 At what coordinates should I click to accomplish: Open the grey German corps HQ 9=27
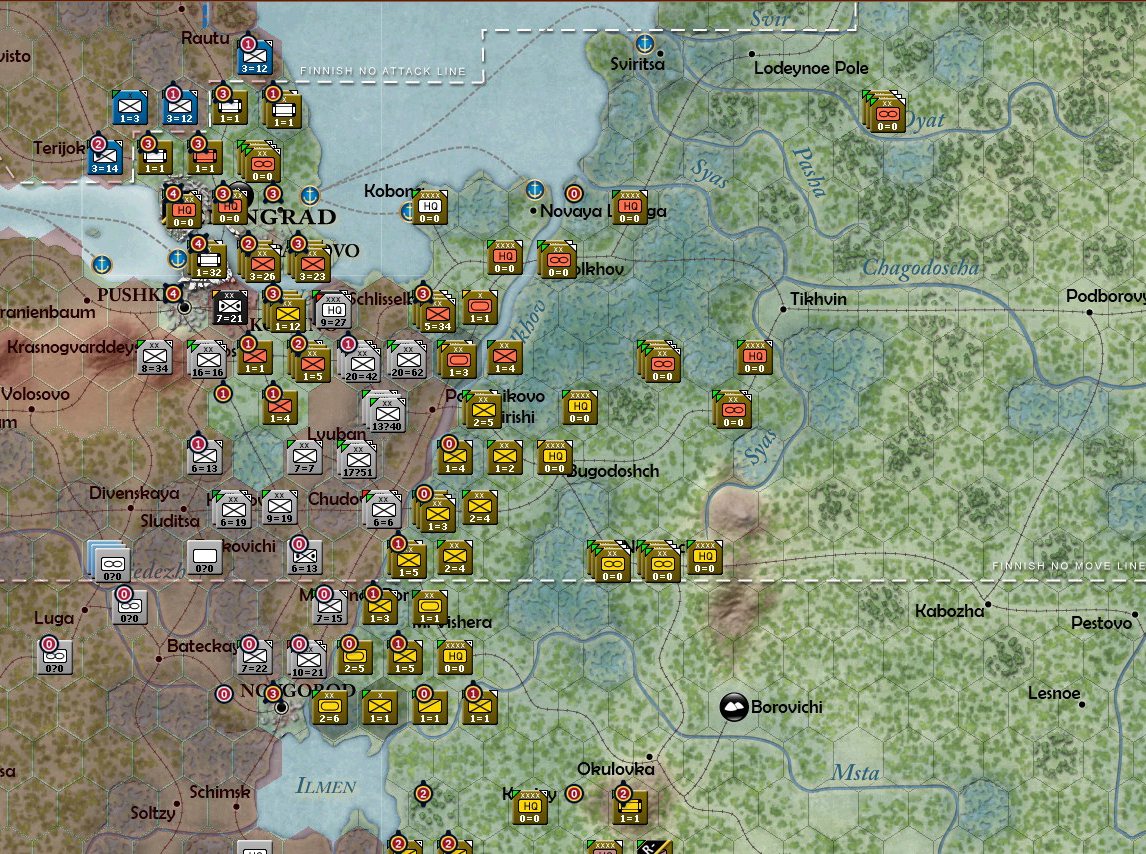click(x=333, y=311)
